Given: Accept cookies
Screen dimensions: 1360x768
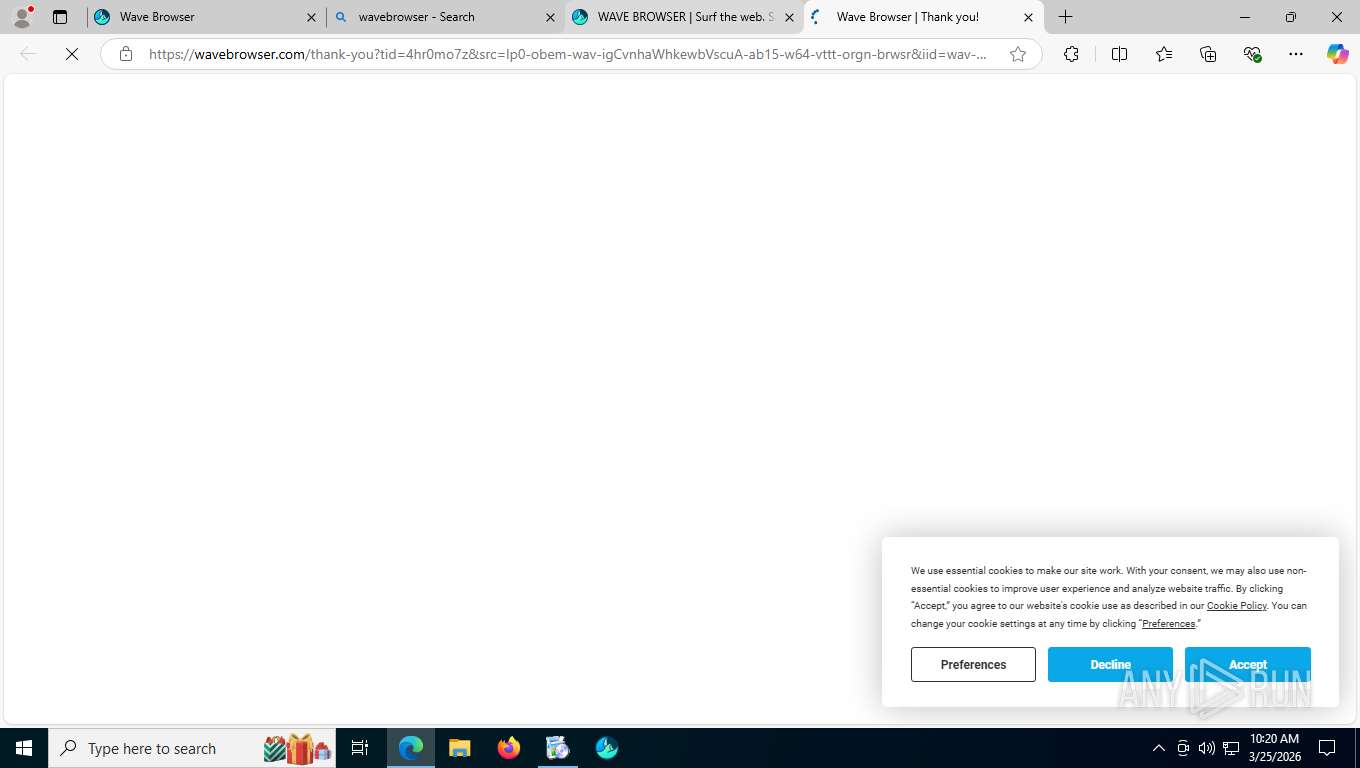Looking at the screenshot, I should (1247, 664).
